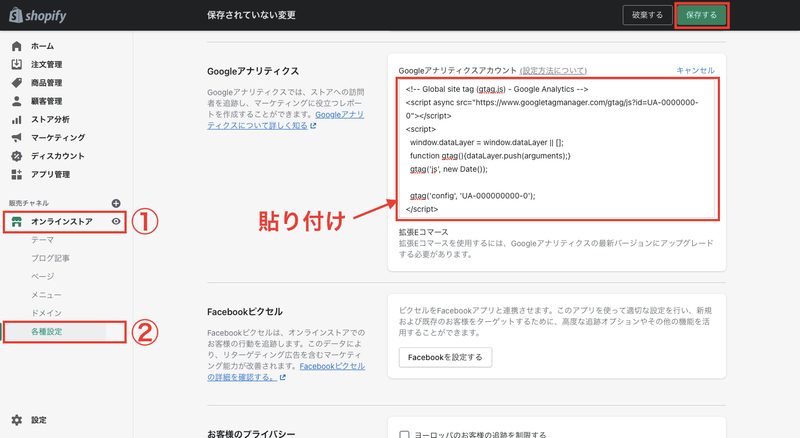This screenshot has width=800, height=438.
Task: Click external-link icon after 詳細を確認する
Action: click(x=283, y=377)
